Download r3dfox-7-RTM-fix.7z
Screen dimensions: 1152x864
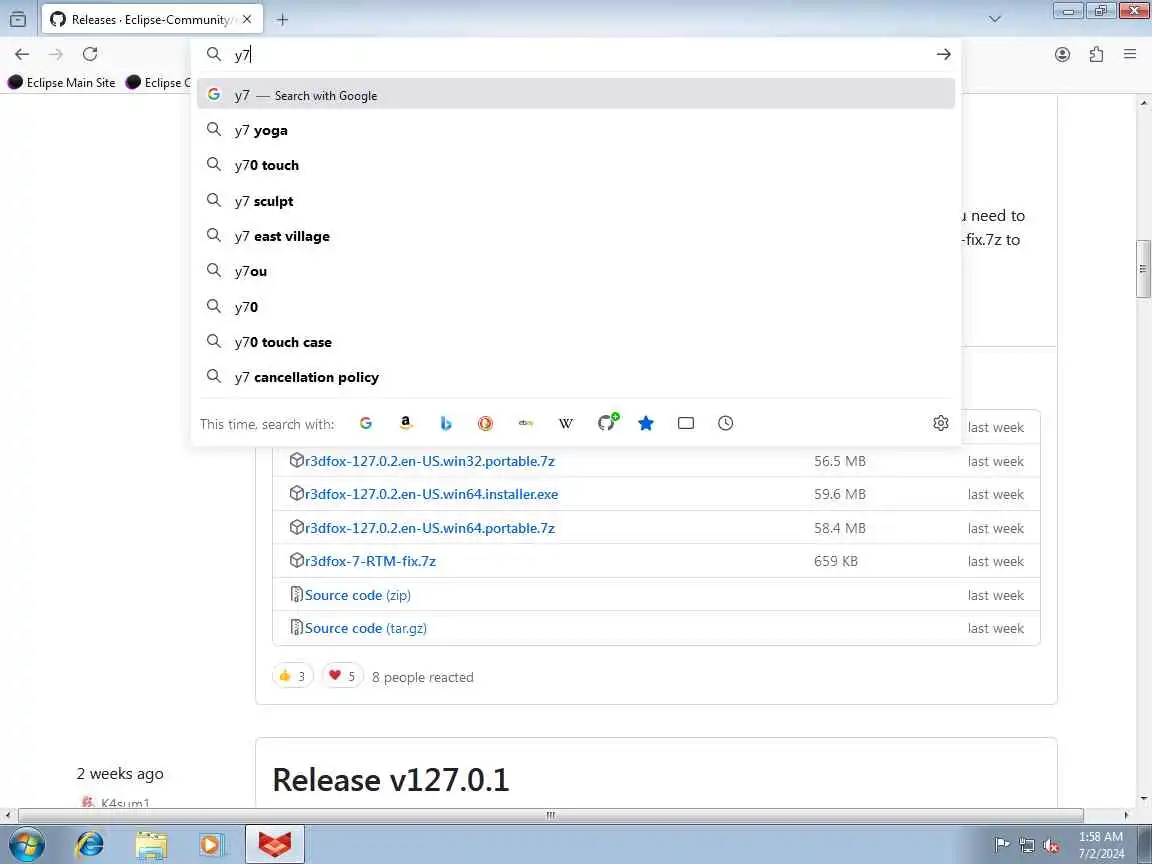(370, 561)
